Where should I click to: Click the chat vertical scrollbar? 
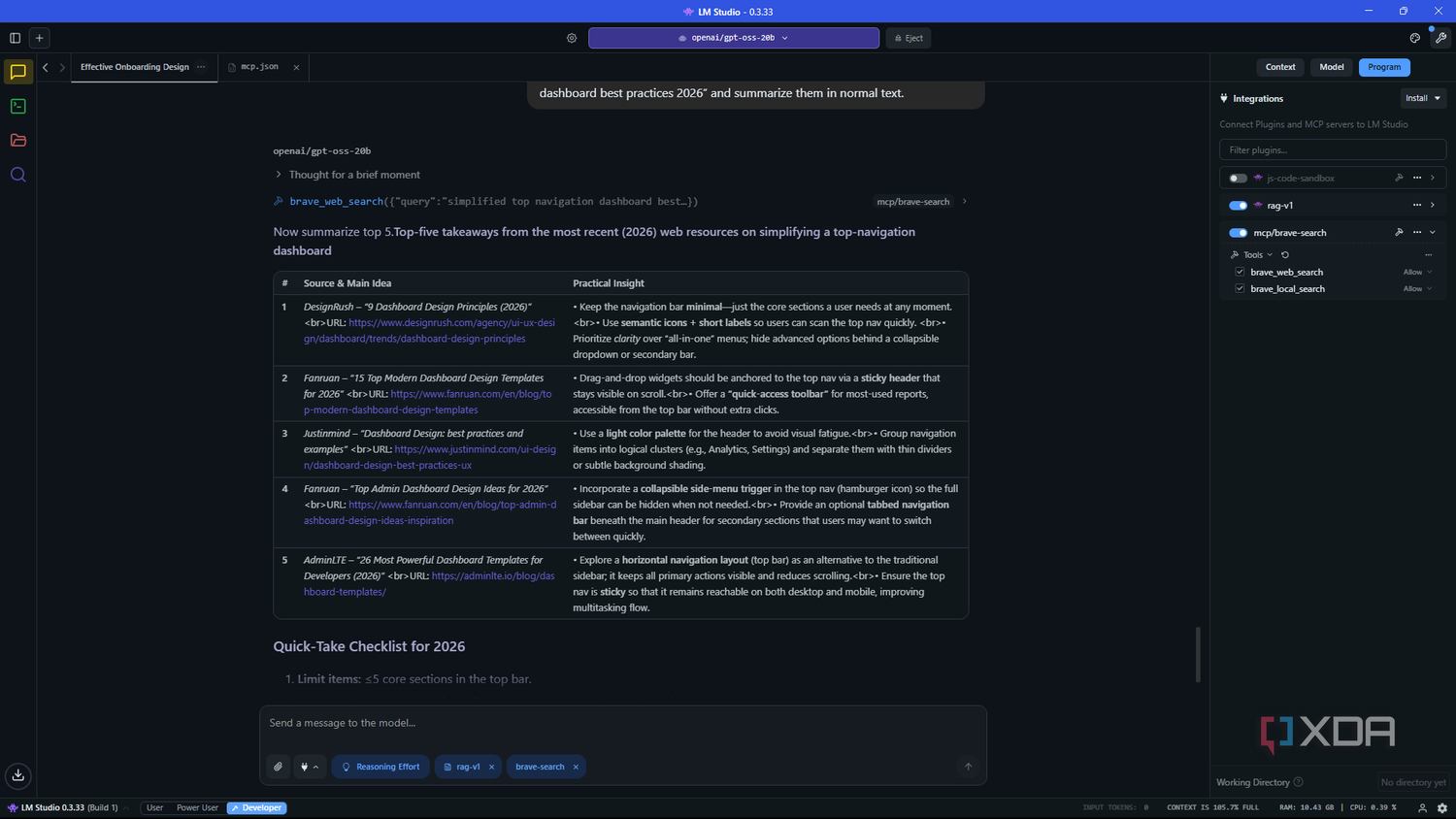click(1198, 654)
